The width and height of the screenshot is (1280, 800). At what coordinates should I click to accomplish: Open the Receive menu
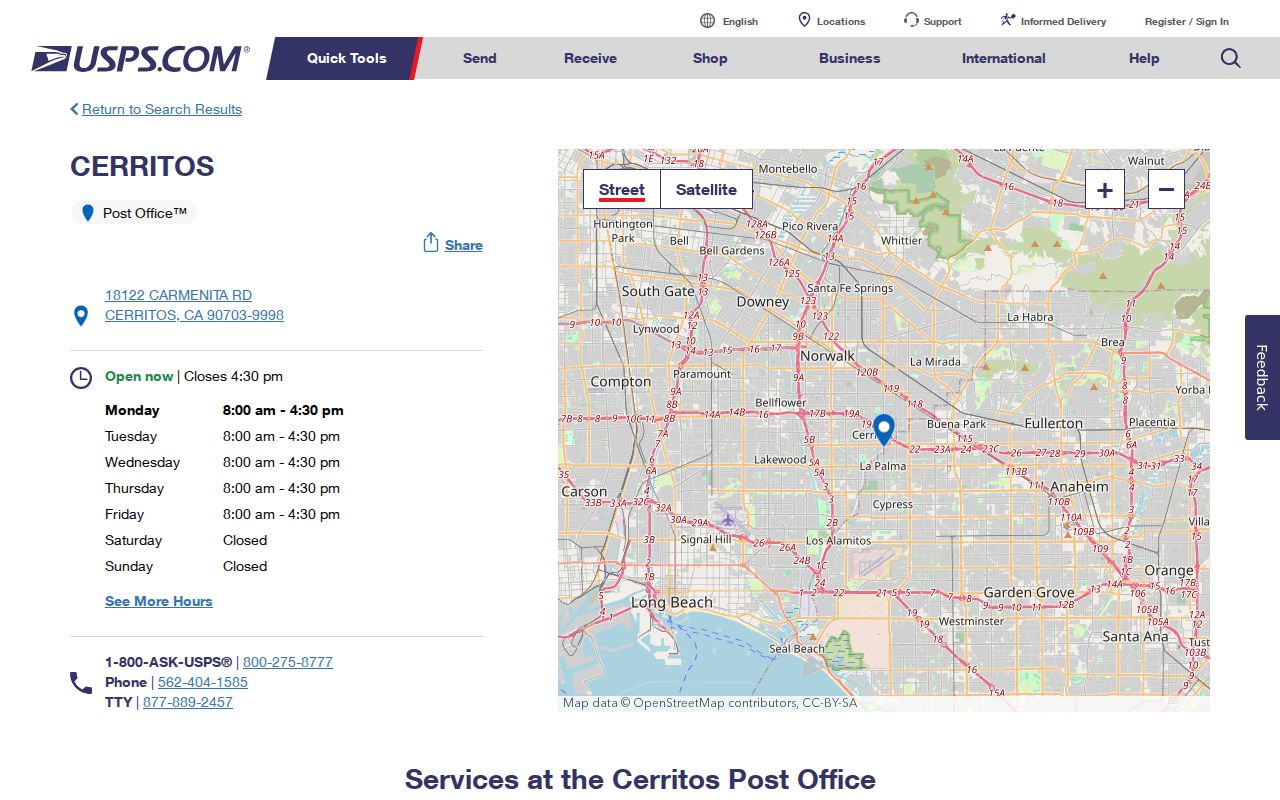590,58
